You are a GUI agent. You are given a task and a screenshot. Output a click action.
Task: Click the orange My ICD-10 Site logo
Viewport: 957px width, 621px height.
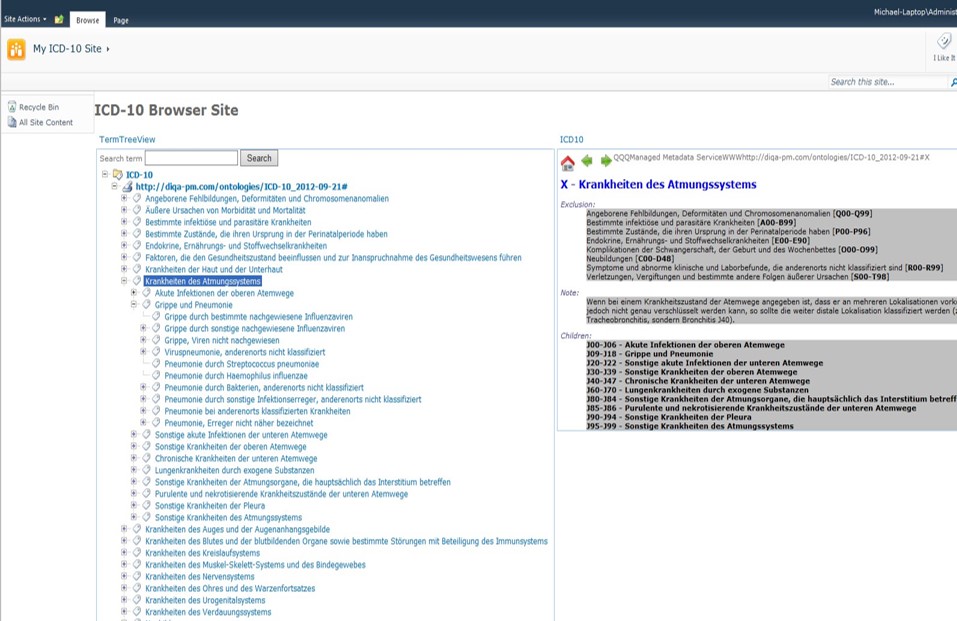coord(17,49)
